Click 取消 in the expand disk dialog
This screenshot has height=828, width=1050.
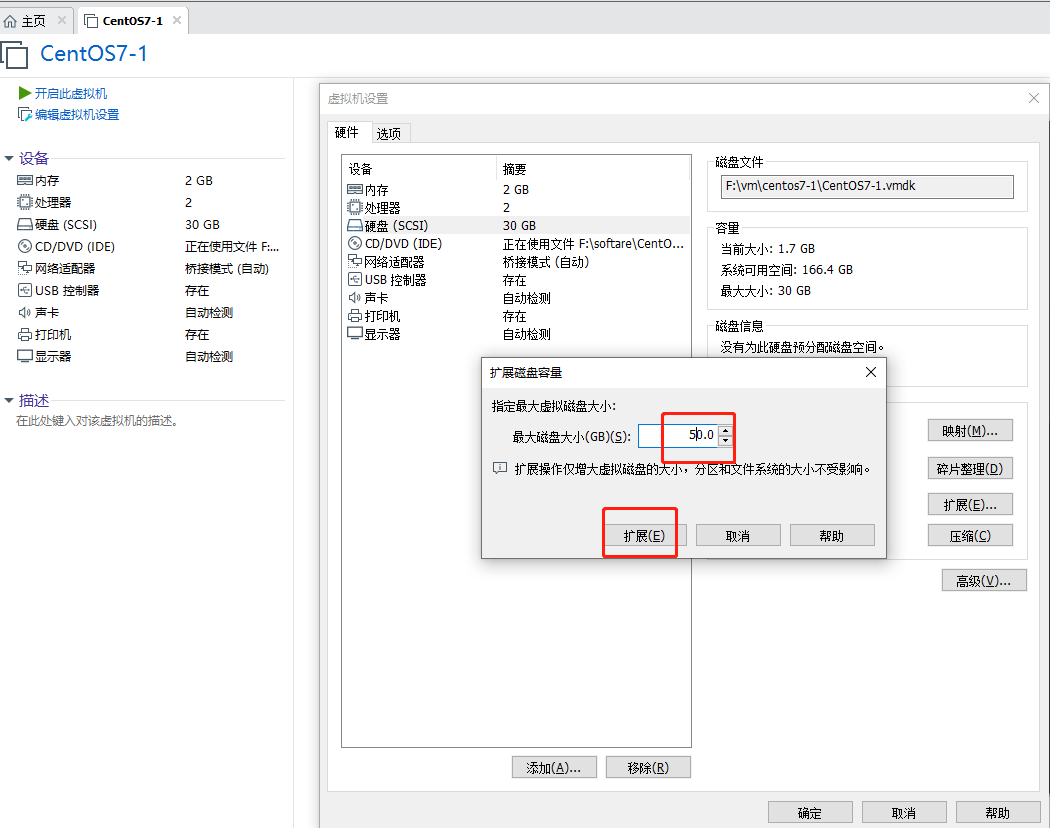[x=738, y=536]
